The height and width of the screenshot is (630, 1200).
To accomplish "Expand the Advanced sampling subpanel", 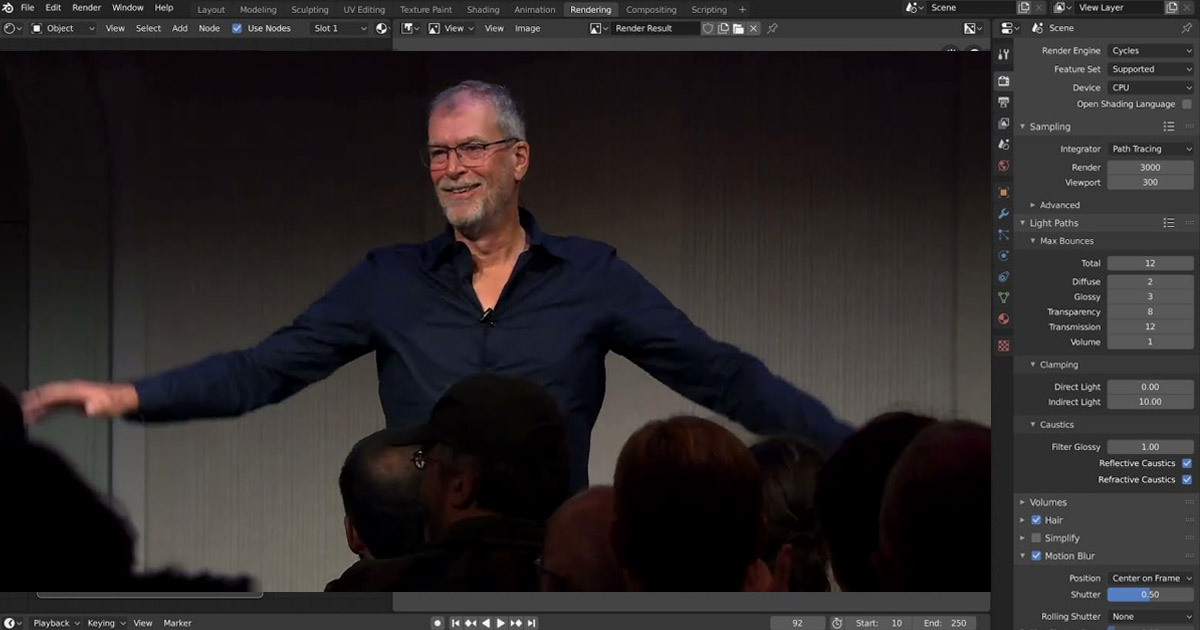I will [x=1058, y=205].
